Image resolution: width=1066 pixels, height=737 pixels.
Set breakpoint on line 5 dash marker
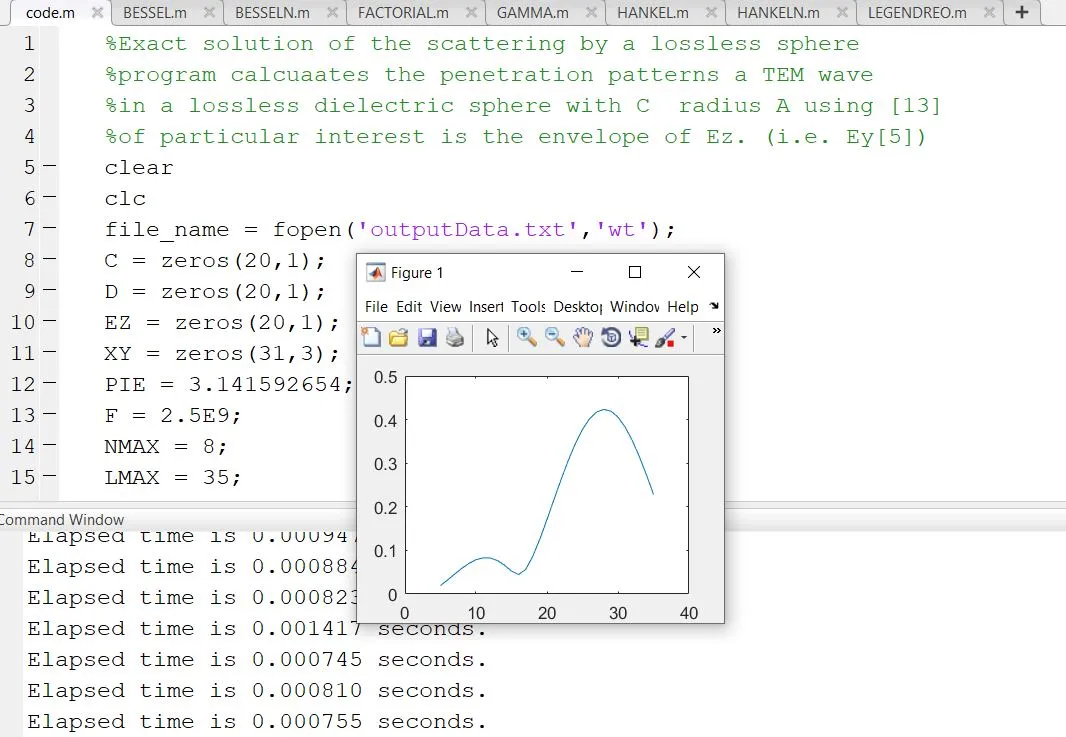[x=50, y=168]
